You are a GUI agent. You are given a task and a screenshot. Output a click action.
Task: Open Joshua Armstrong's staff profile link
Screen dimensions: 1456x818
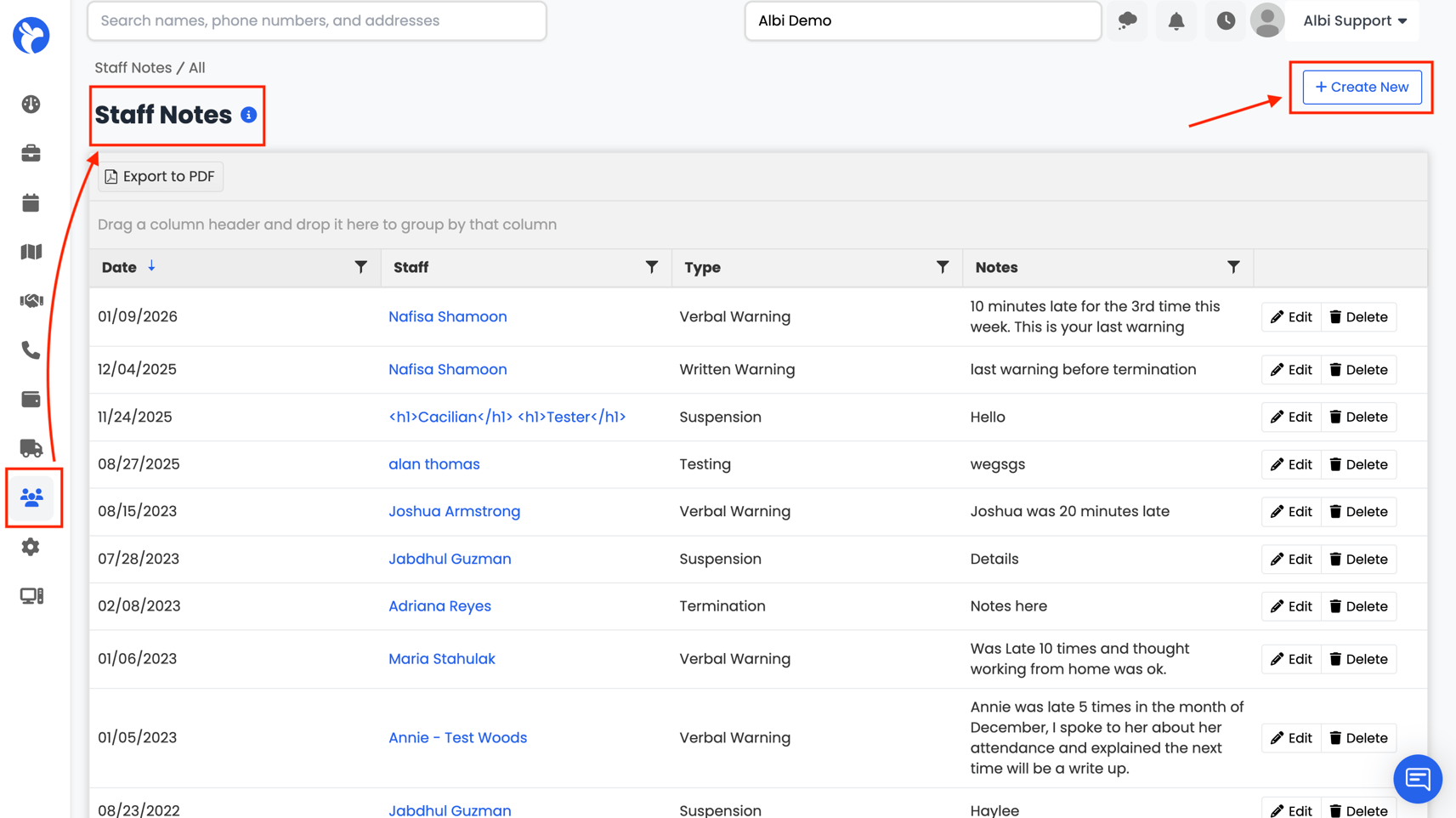(x=454, y=511)
